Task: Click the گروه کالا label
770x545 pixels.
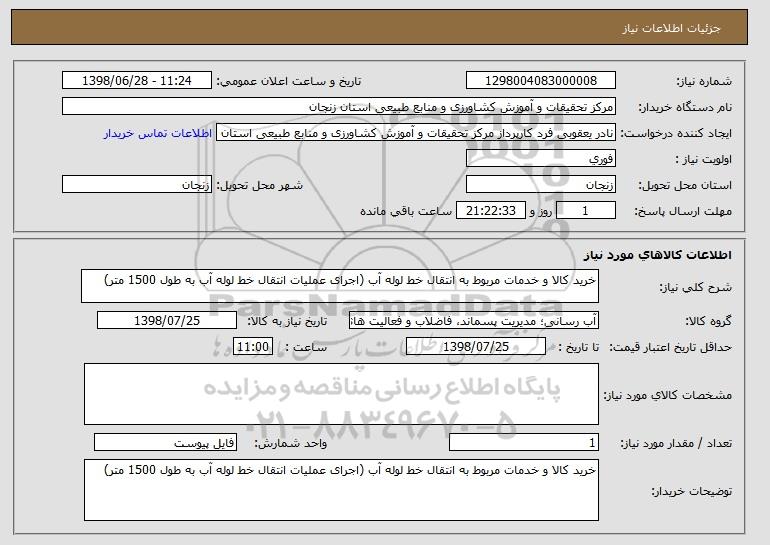Action: pyautogui.click(x=708, y=321)
